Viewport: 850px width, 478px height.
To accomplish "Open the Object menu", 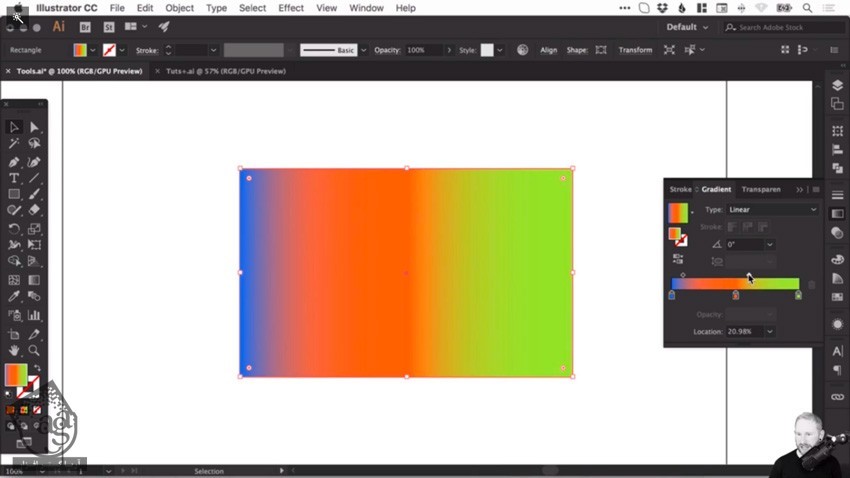I will (x=179, y=8).
